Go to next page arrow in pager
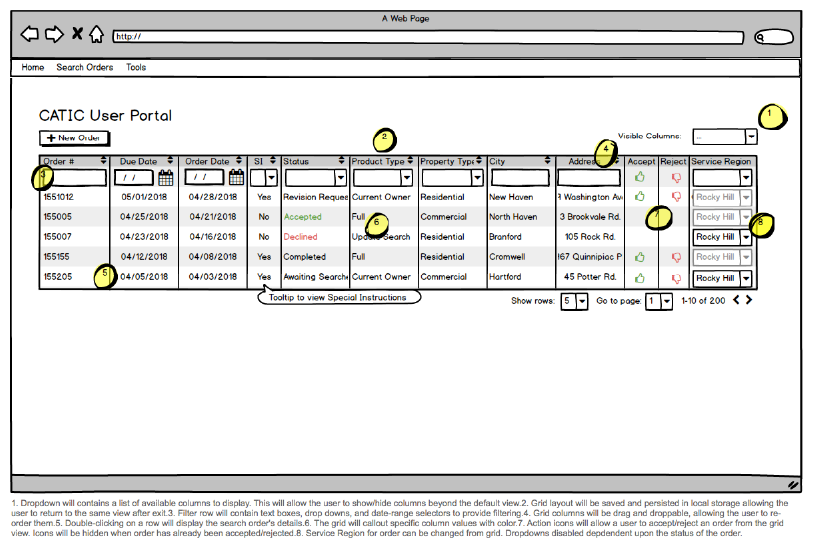 click(x=749, y=300)
